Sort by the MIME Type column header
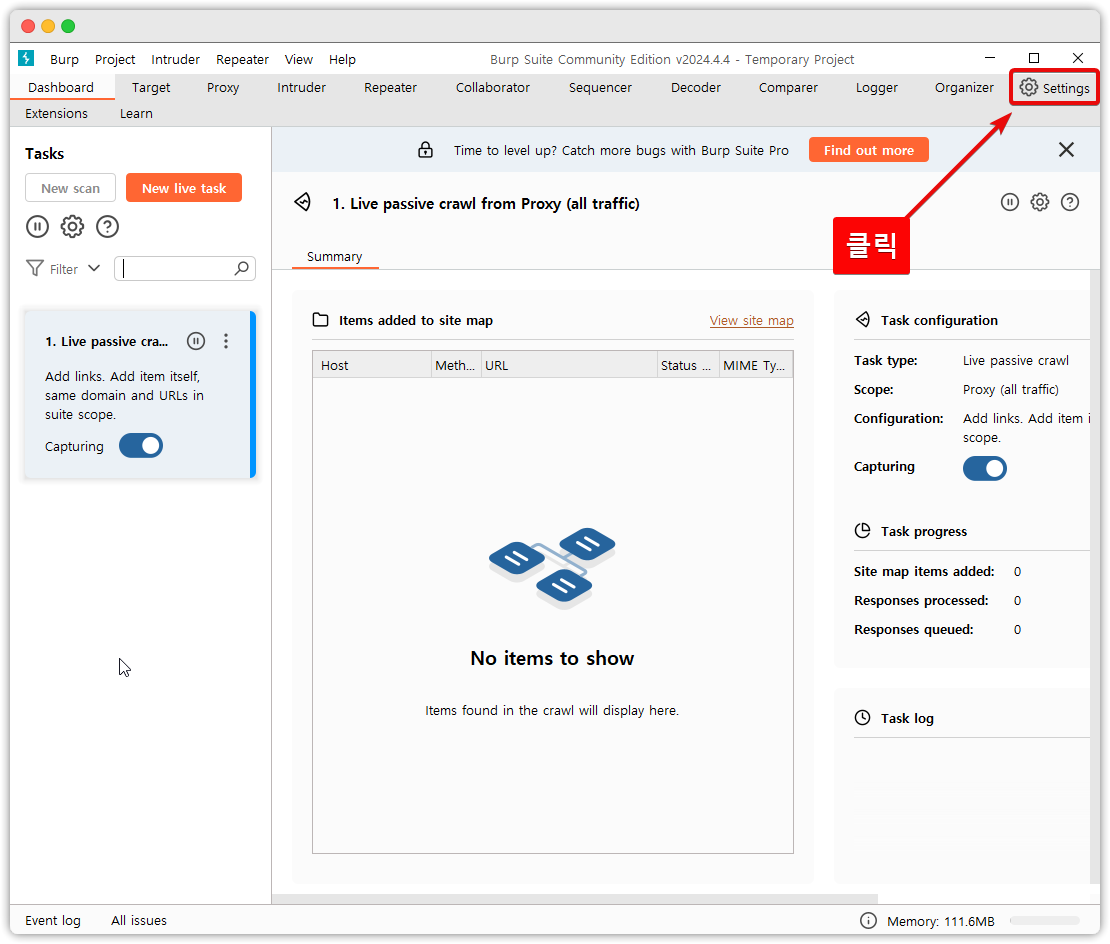The width and height of the screenshot is (1110, 944). (x=756, y=365)
